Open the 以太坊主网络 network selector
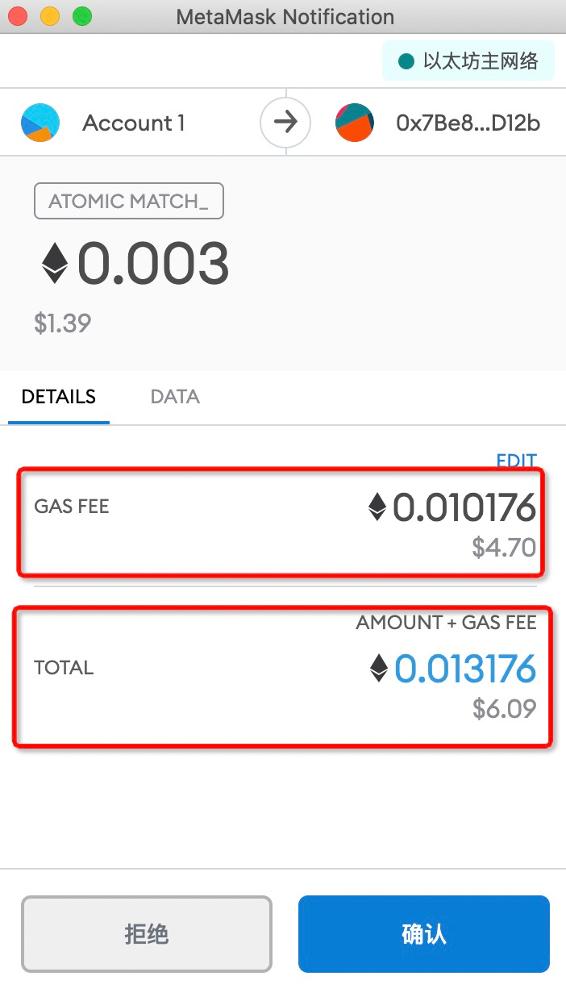The width and height of the screenshot is (566, 998). (468, 61)
